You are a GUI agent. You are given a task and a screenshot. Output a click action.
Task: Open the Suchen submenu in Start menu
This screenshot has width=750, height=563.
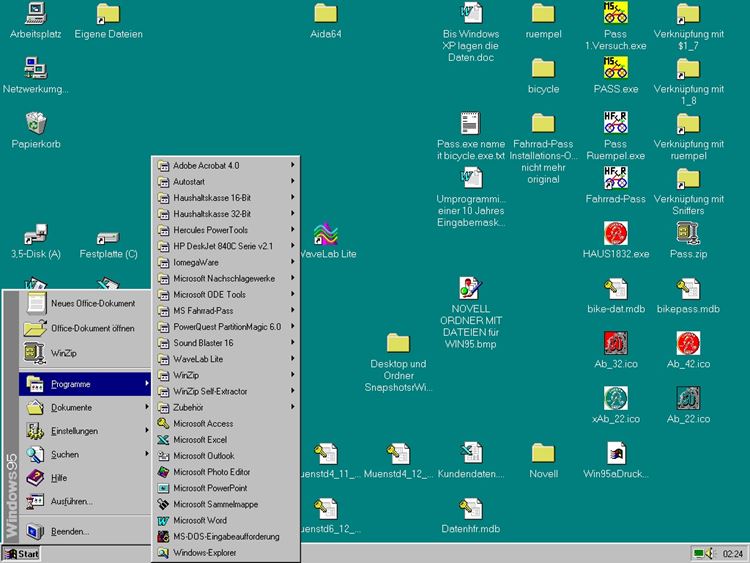pyautogui.click(x=85, y=454)
